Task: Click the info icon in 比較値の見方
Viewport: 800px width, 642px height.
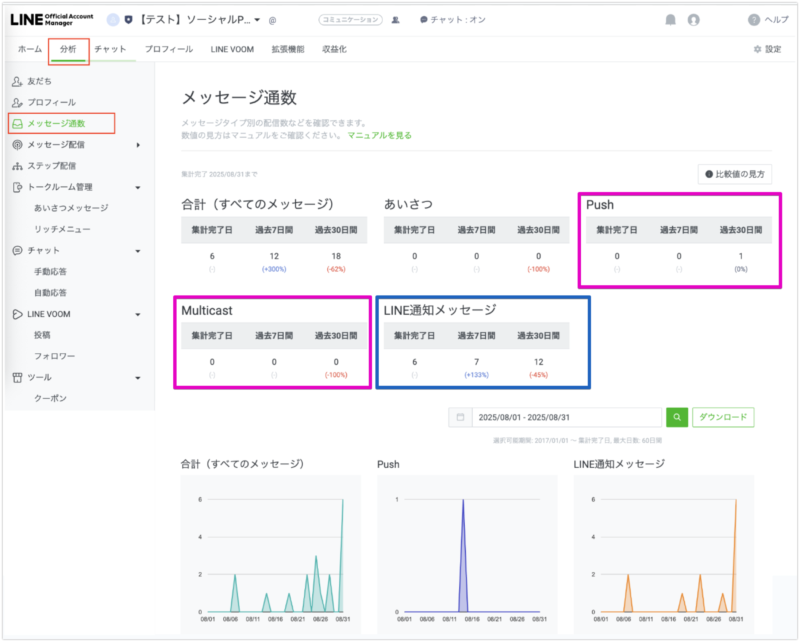Action: click(x=709, y=174)
